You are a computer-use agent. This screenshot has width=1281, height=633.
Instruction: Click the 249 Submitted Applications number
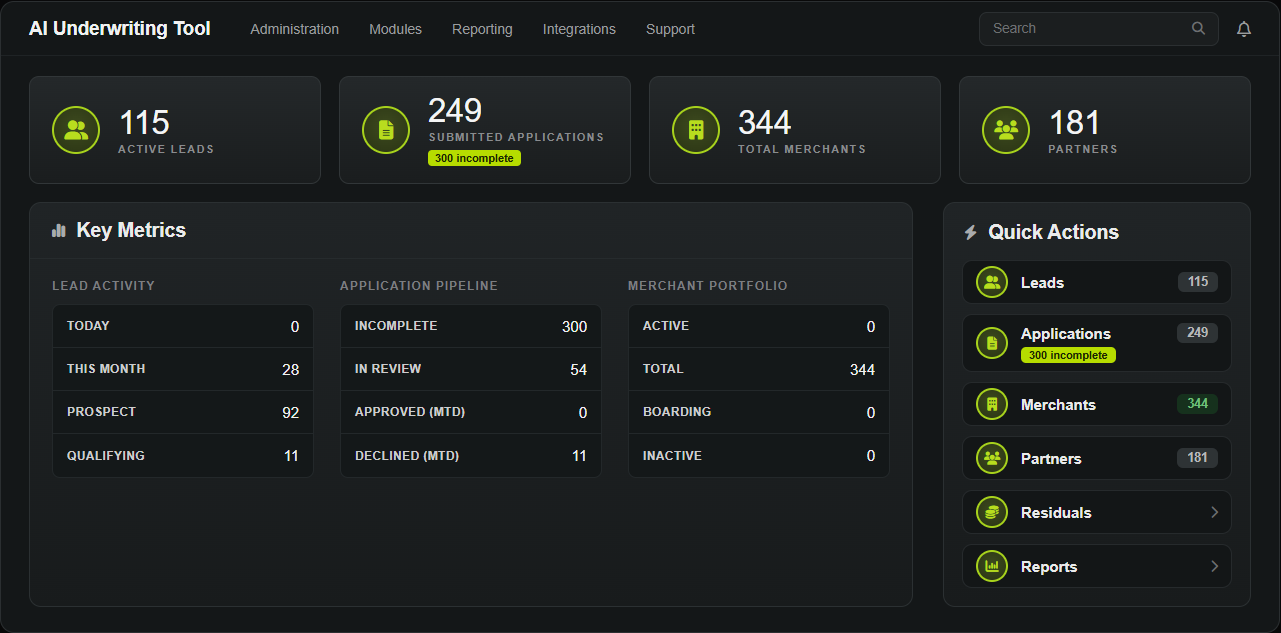(x=455, y=111)
